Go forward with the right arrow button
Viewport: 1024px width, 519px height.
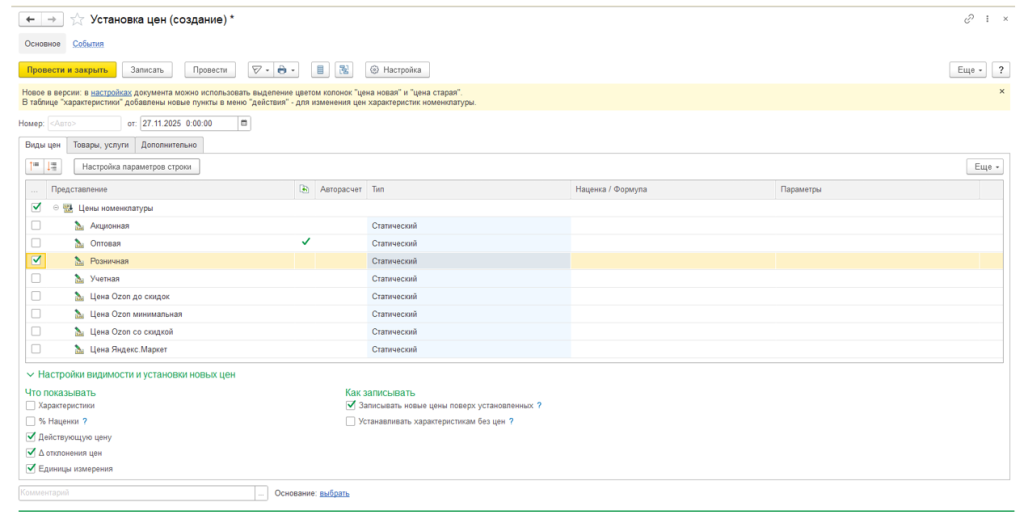52,20
